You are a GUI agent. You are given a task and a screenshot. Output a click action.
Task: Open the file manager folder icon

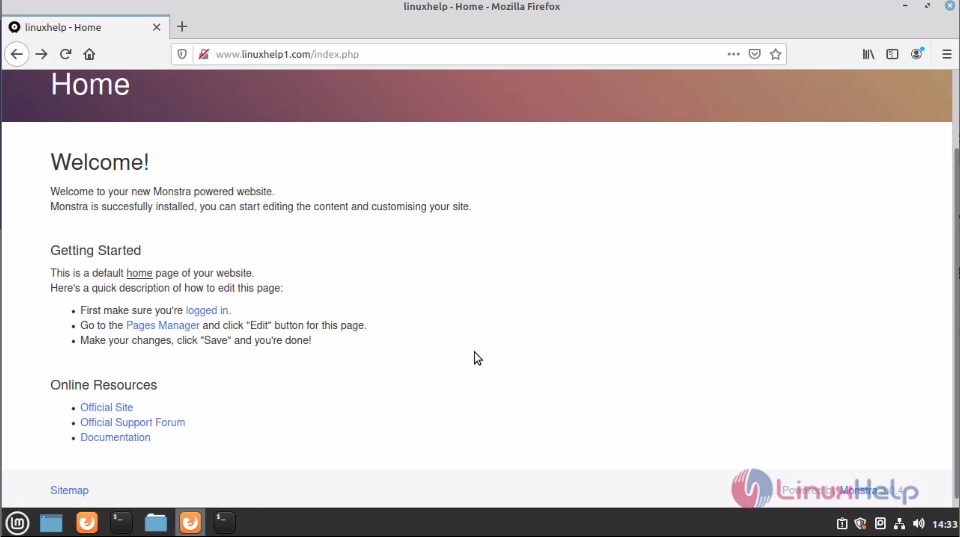tap(156, 522)
